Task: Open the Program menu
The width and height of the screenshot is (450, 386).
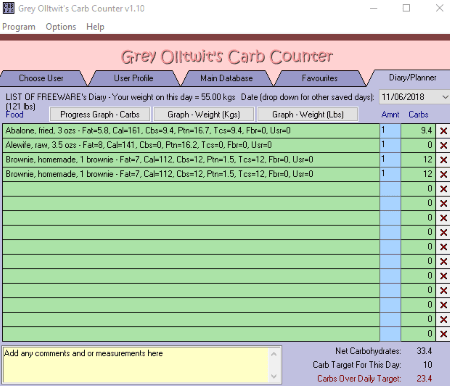Action: (x=19, y=27)
